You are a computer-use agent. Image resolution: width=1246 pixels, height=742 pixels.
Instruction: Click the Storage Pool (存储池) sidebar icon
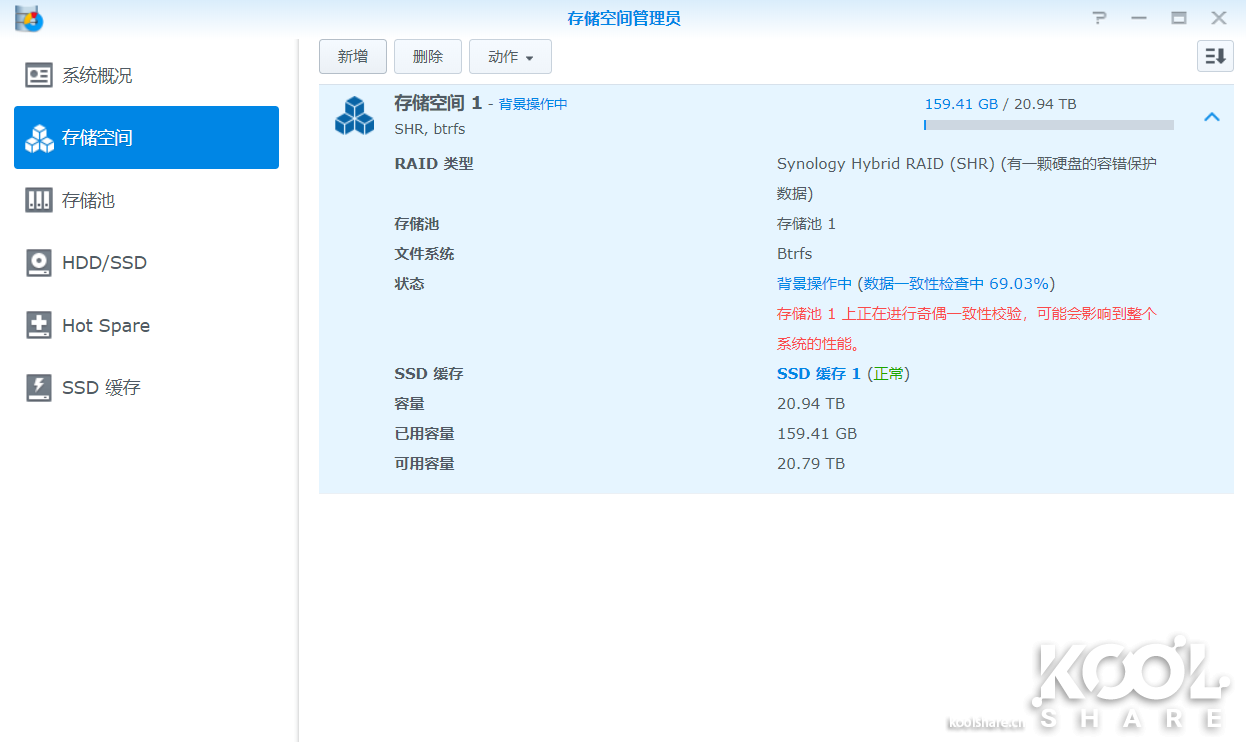point(39,201)
